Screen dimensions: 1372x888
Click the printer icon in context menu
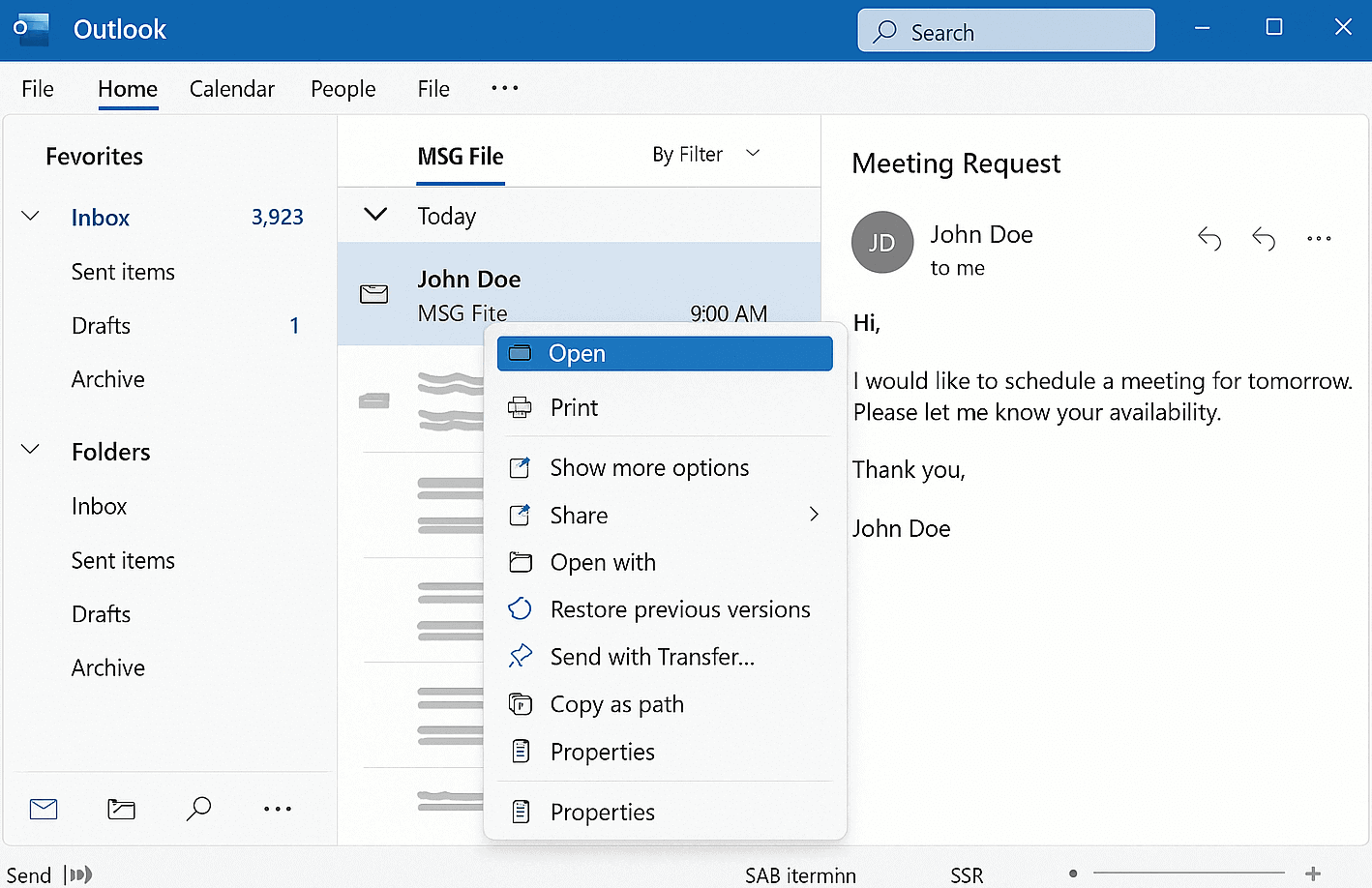(520, 407)
